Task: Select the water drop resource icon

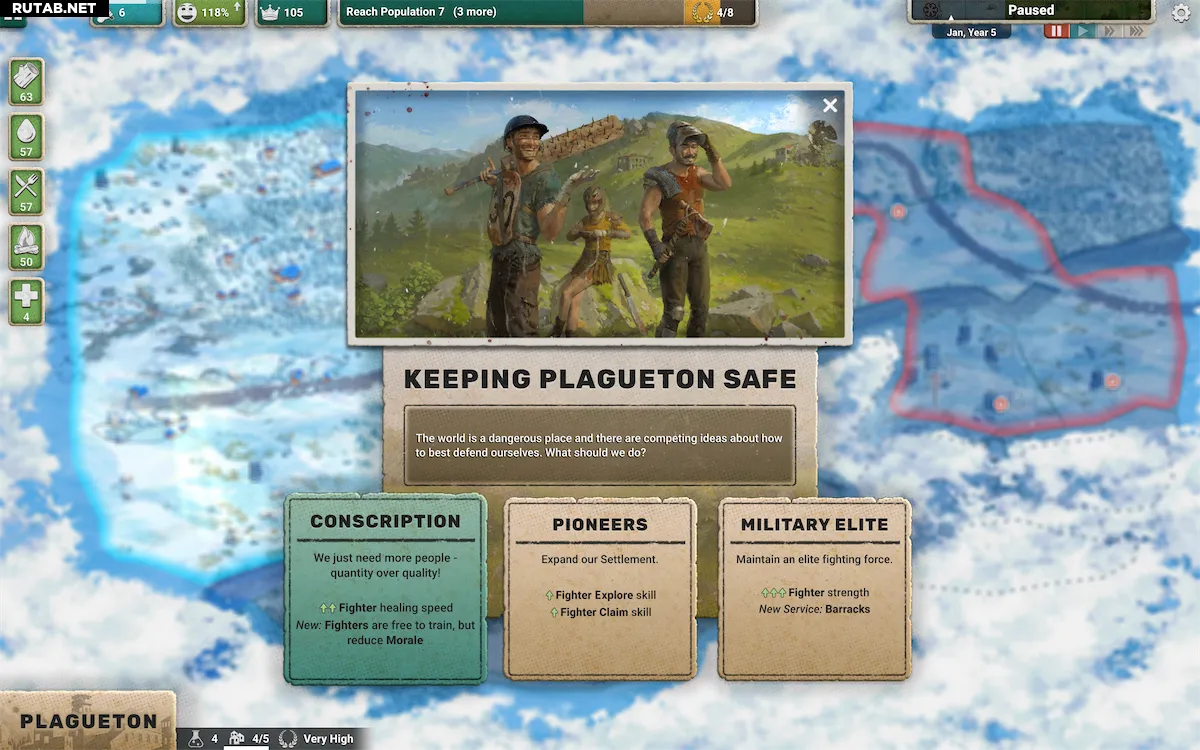Action: 26,137
